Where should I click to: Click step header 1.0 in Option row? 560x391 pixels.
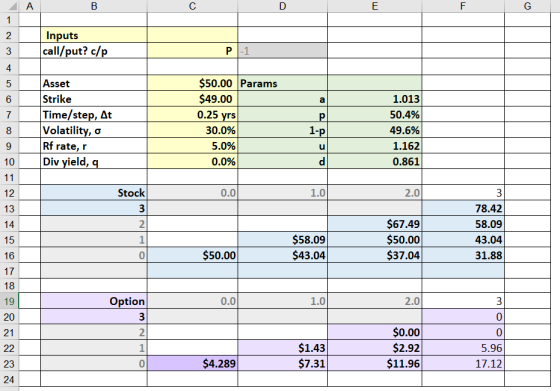pyautogui.click(x=282, y=301)
